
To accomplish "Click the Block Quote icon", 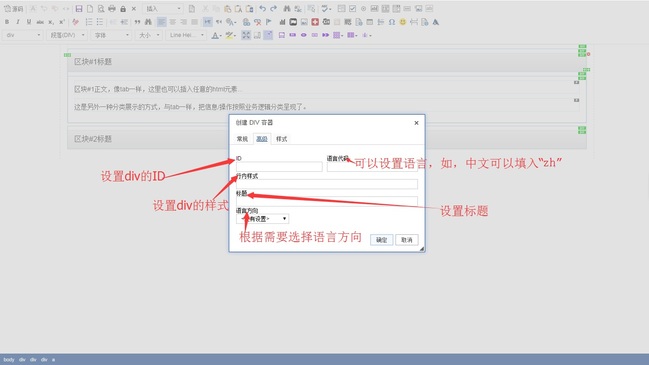I will click(x=137, y=22).
